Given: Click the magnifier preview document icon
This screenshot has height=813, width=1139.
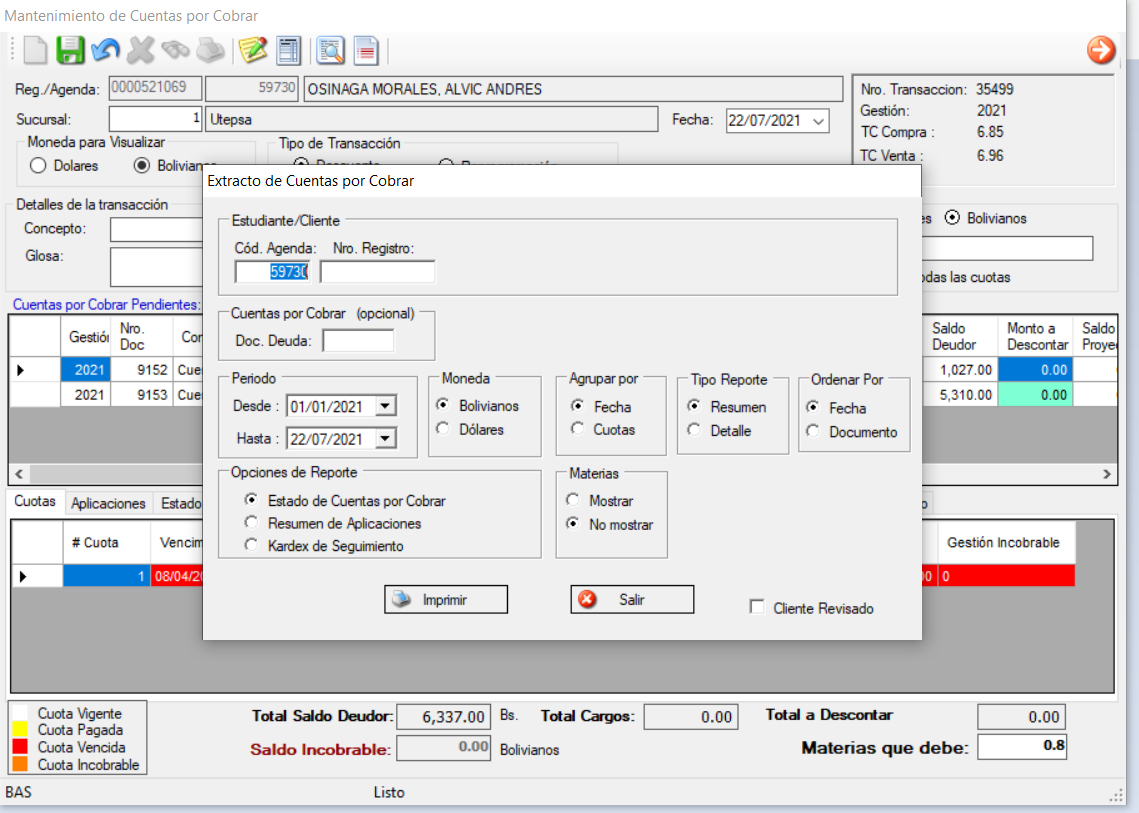Looking at the screenshot, I should click(331, 50).
